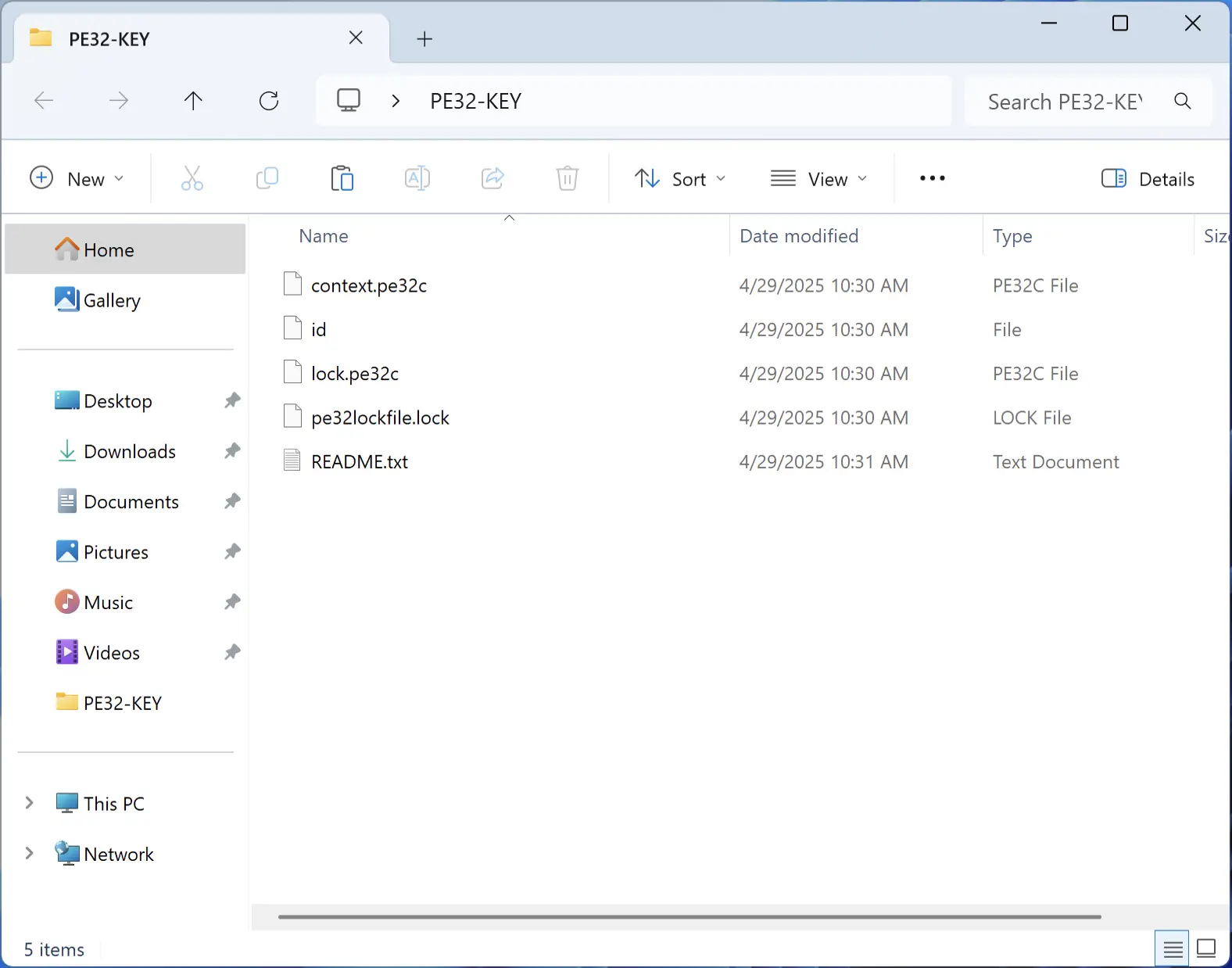Image resolution: width=1232 pixels, height=968 pixels.
Task: Unpin Videos using its pin icon
Action: click(x=232, y=652)
